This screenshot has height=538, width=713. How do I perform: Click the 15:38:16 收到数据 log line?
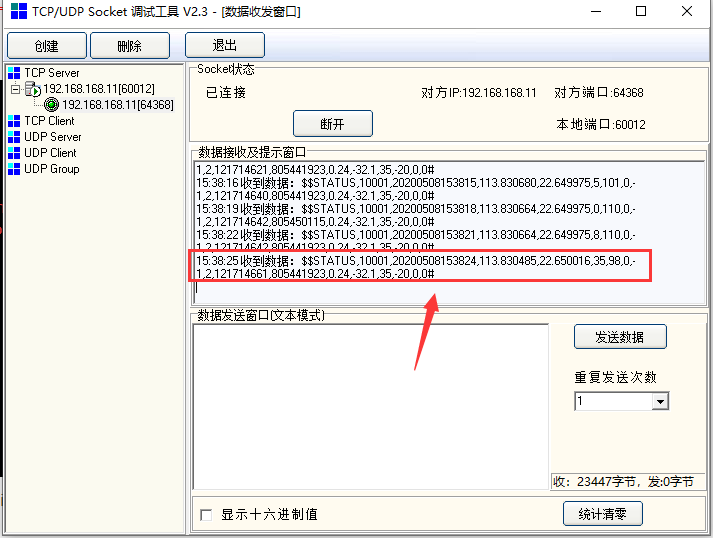416,183
